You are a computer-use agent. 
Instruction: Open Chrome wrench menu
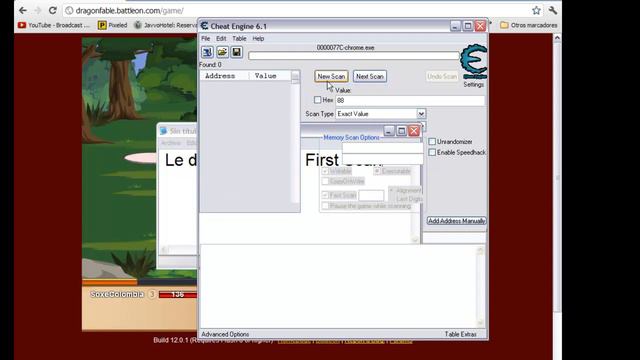click(553, 10)
